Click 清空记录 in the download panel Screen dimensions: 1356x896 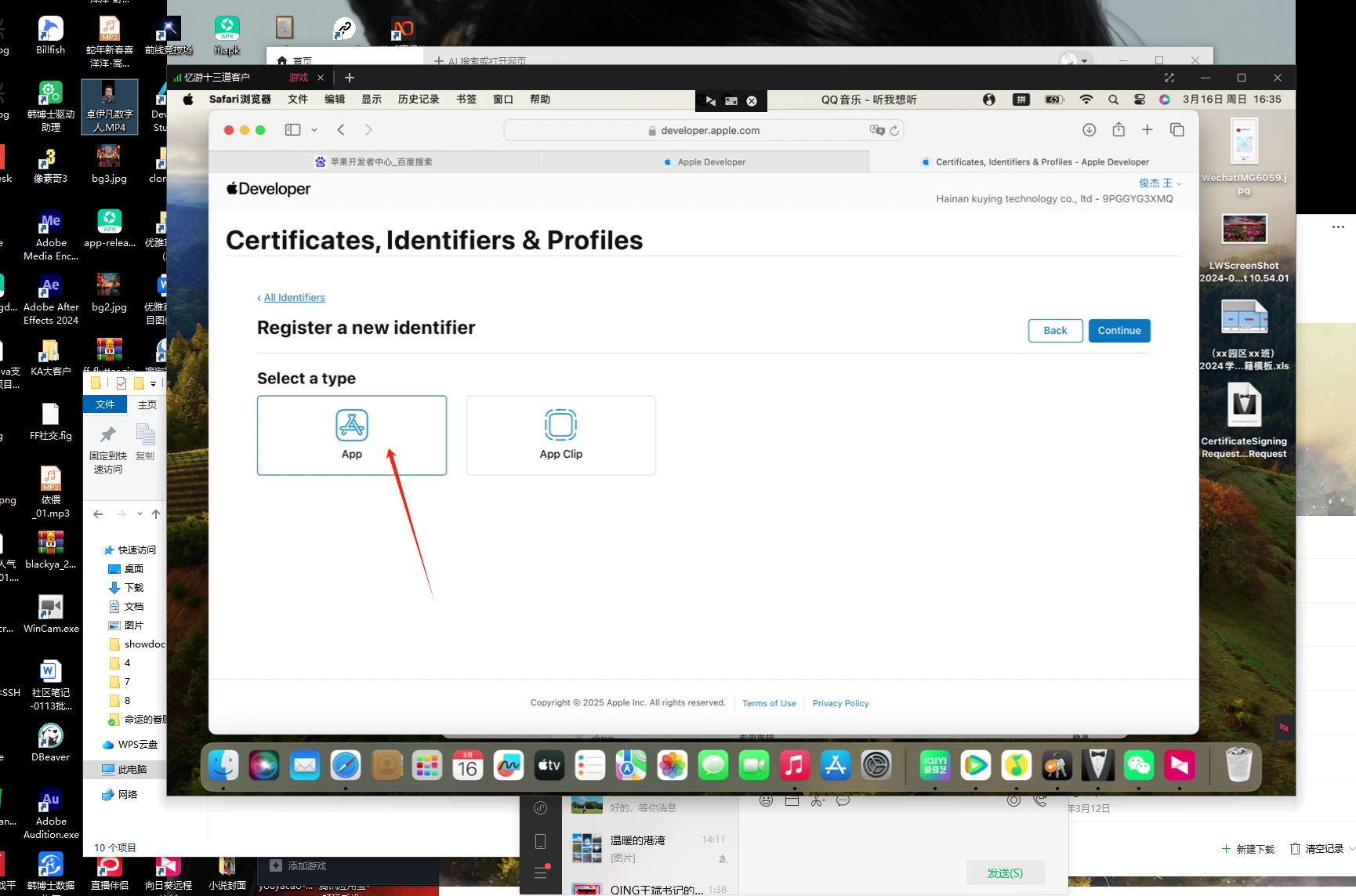pos(1317,849)
